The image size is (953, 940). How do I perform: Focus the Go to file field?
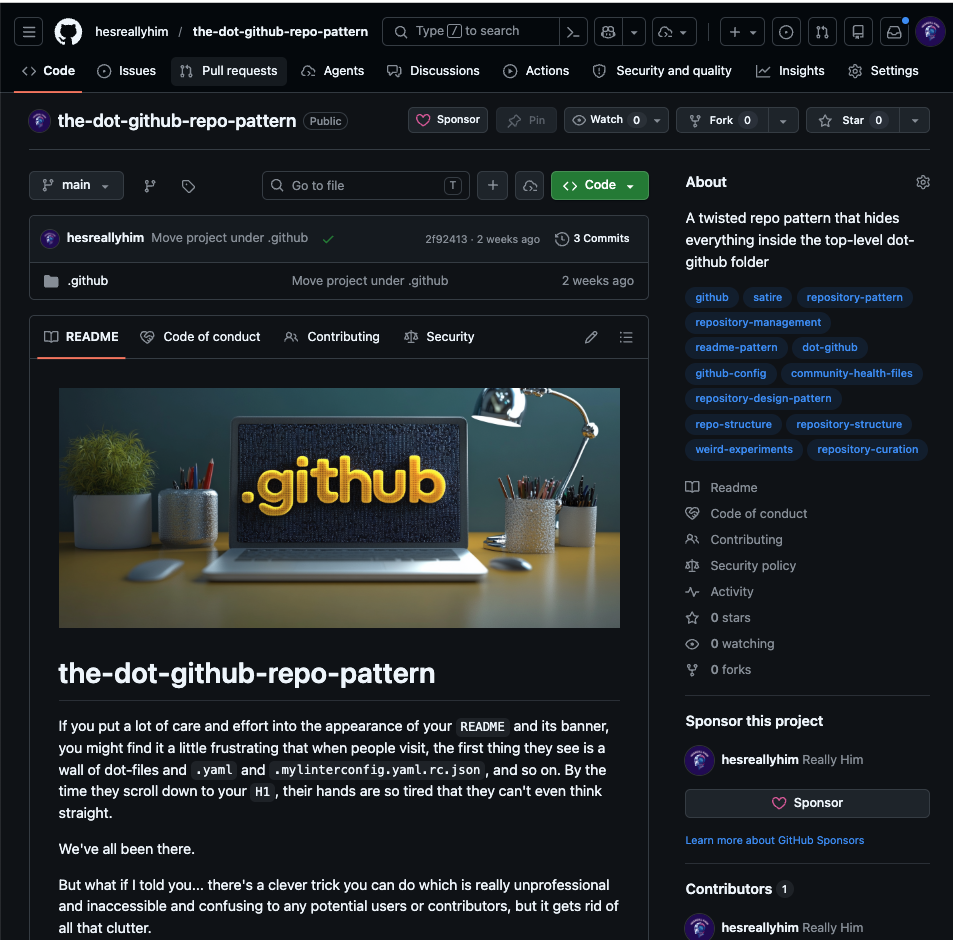365,185
